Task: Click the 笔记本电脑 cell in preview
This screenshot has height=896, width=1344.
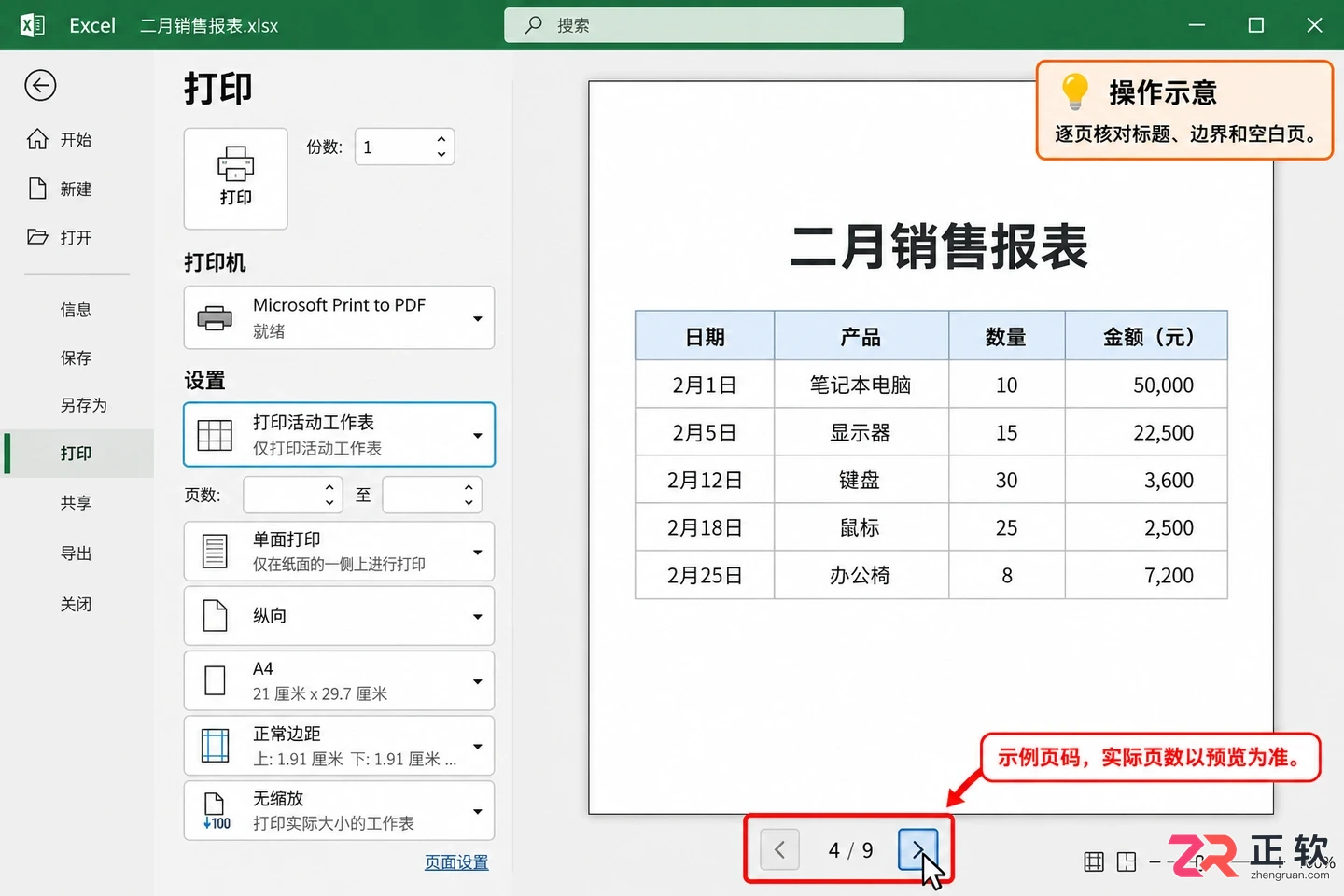Action: coord(861,385)
